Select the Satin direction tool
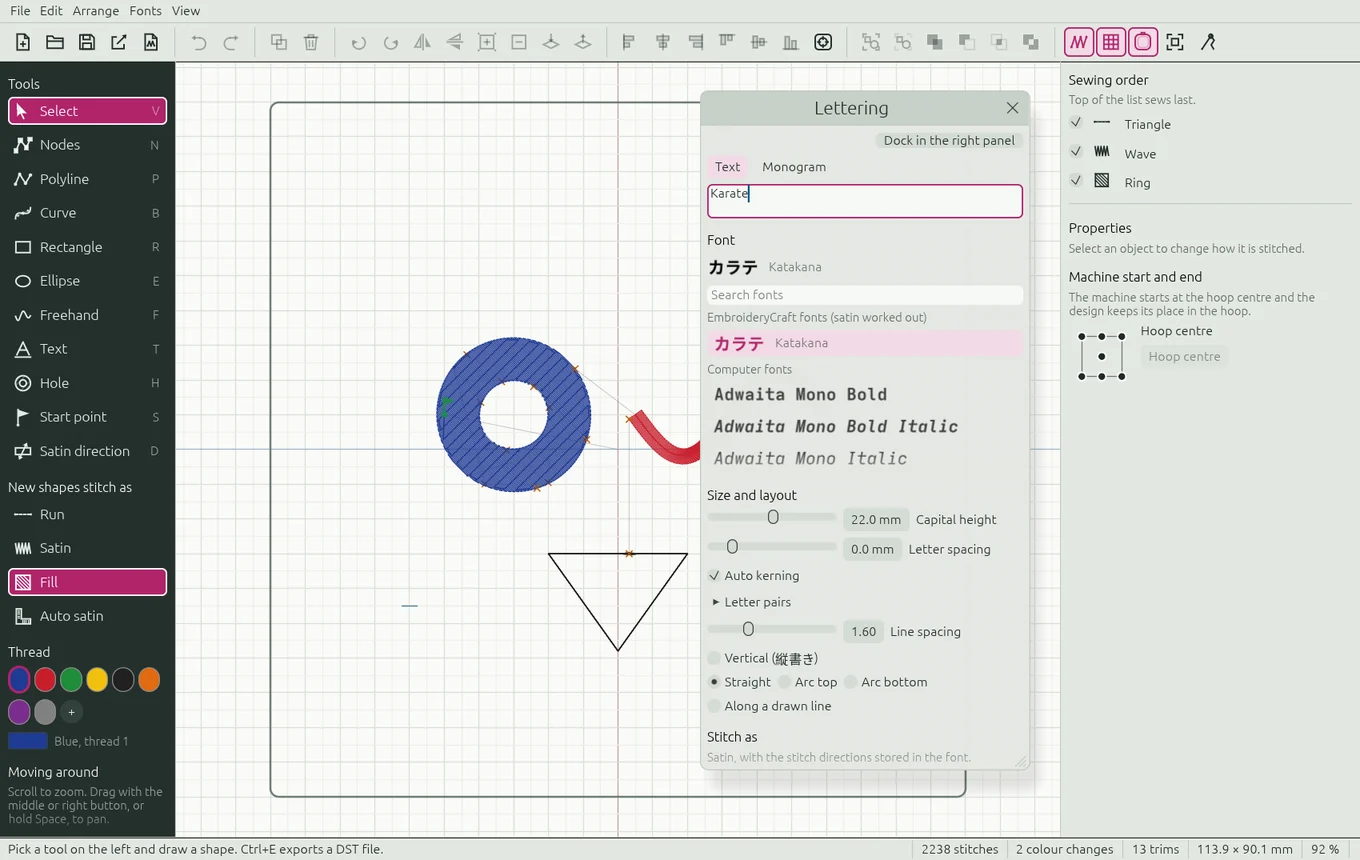This screenshot has height=860, width=1360. 87,451
